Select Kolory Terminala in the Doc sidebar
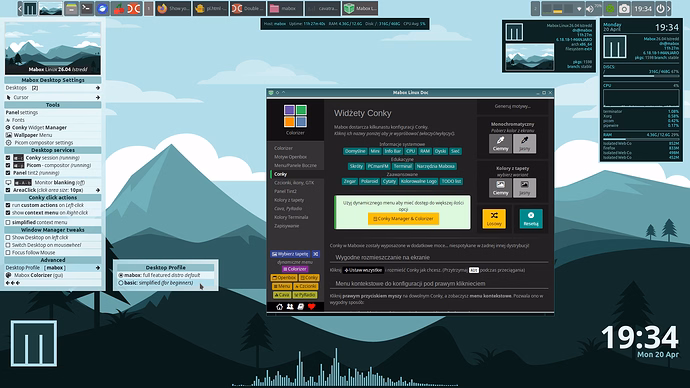This screenshot has width=690, height=388. point(291,217)
